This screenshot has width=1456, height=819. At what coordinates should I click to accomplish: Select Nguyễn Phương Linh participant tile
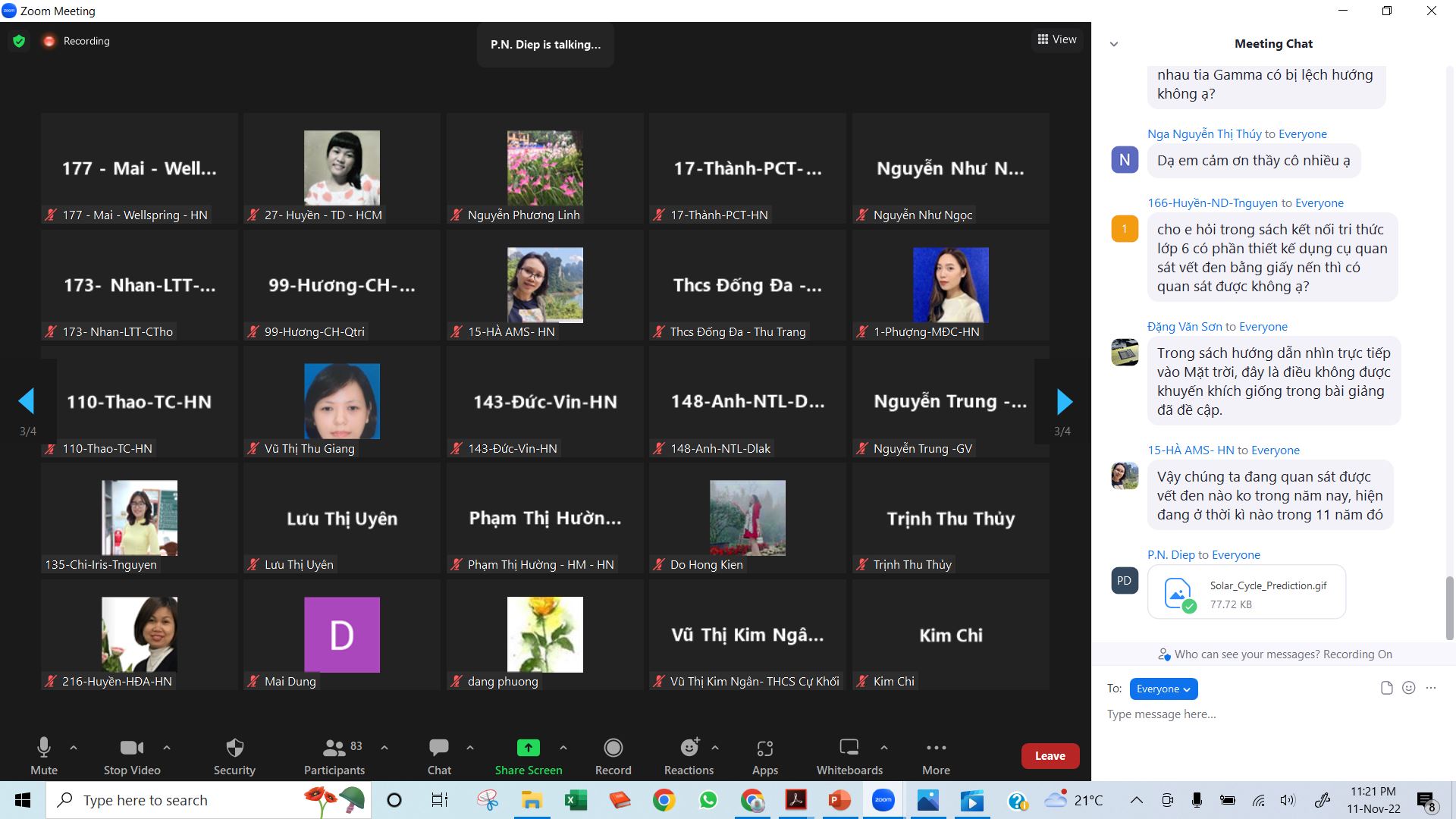coord(545,168)
